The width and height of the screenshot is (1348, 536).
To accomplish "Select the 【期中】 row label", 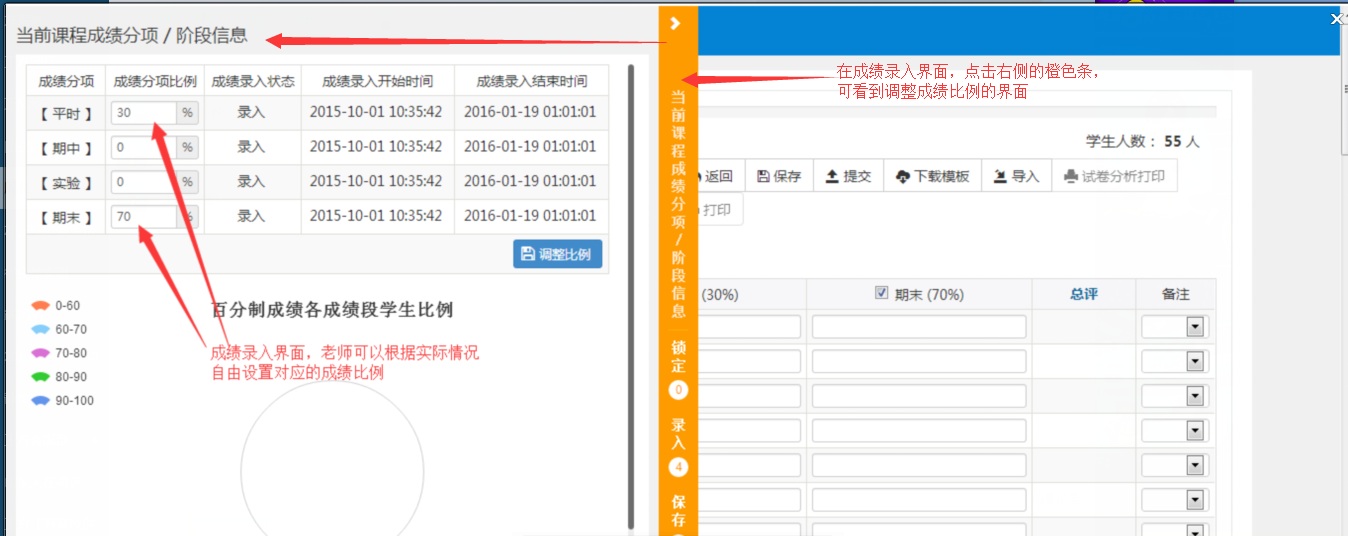I will pyautogui.click(x=66, y=148).
